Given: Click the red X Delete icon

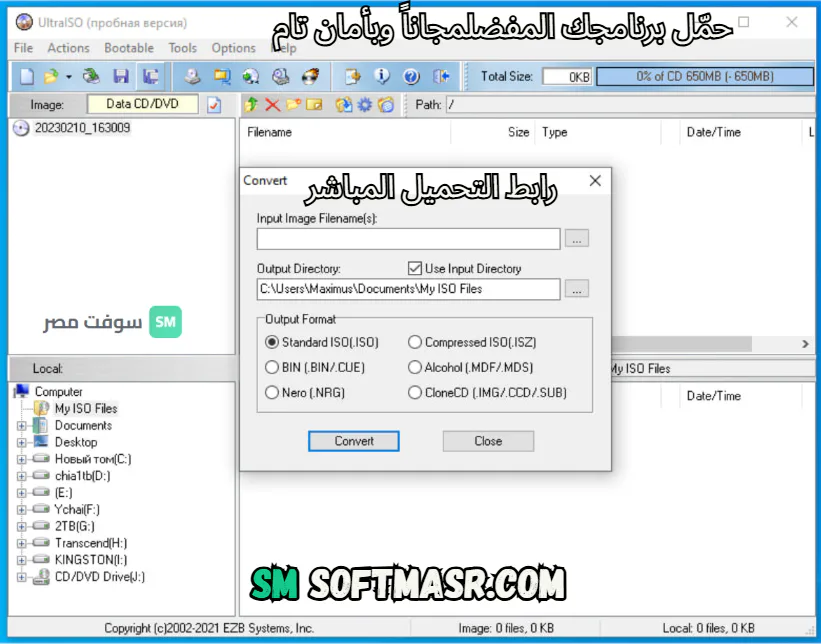Looking at the screenshot, I should 272,105.
